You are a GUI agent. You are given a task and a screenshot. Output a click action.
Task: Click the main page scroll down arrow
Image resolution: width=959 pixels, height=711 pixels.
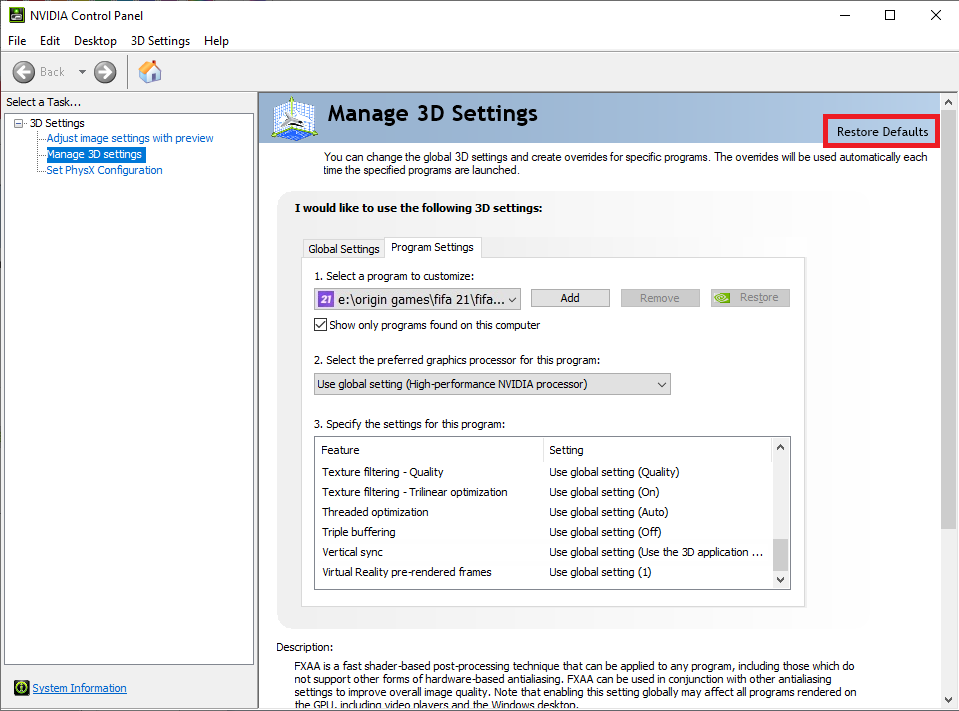coord(948,700)
